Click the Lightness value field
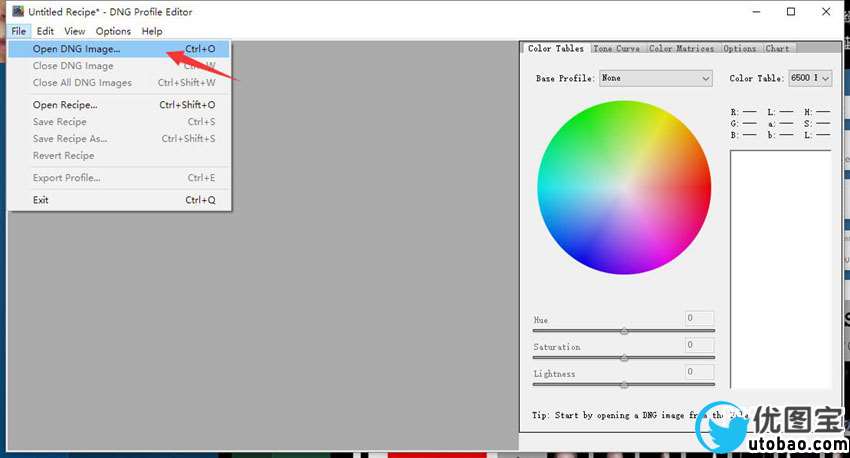 pos(699,372)
